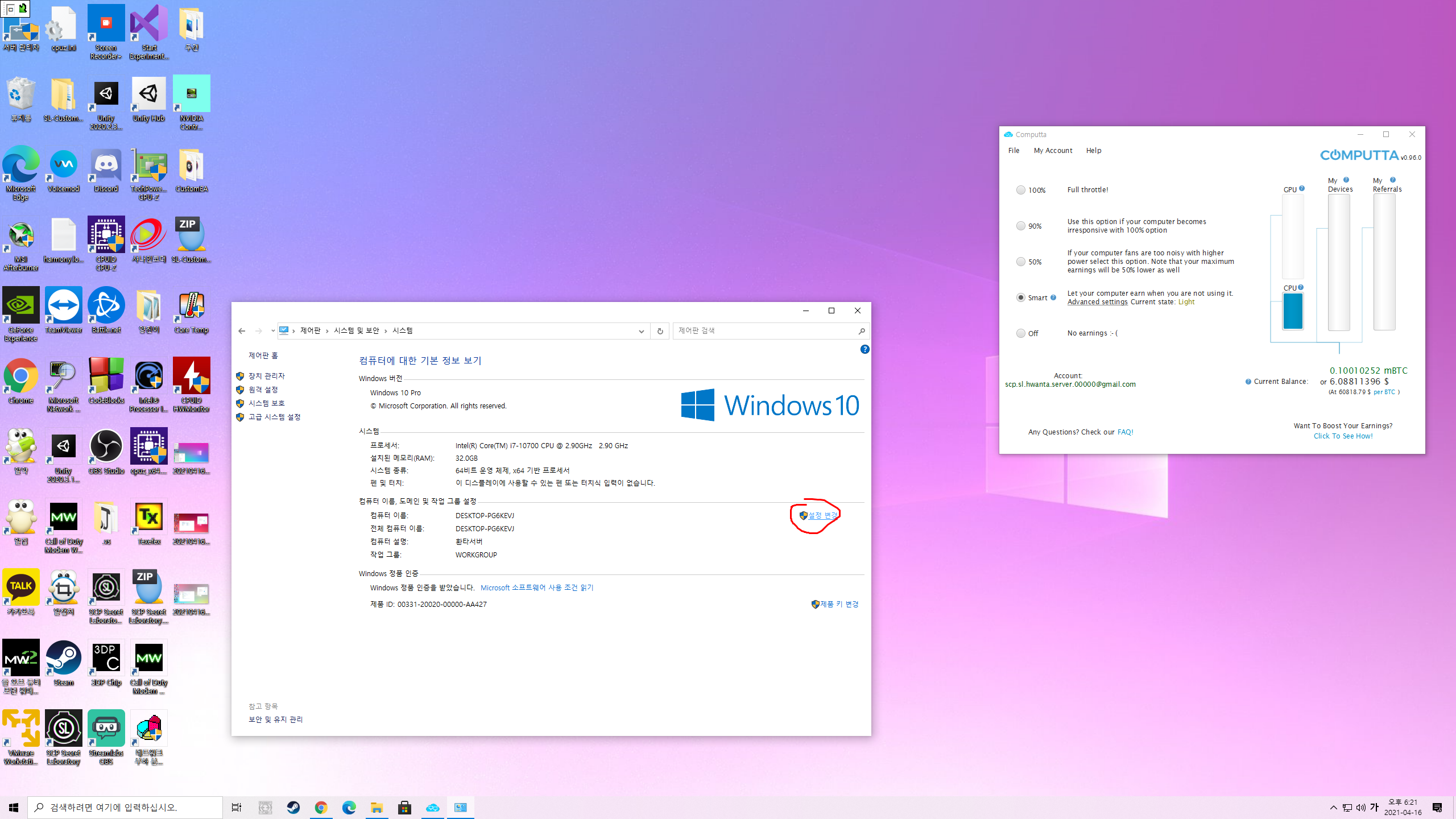The image size is (1456, 819).
Task: Open the Recycle Bin icon
Action: coord(21,100)
